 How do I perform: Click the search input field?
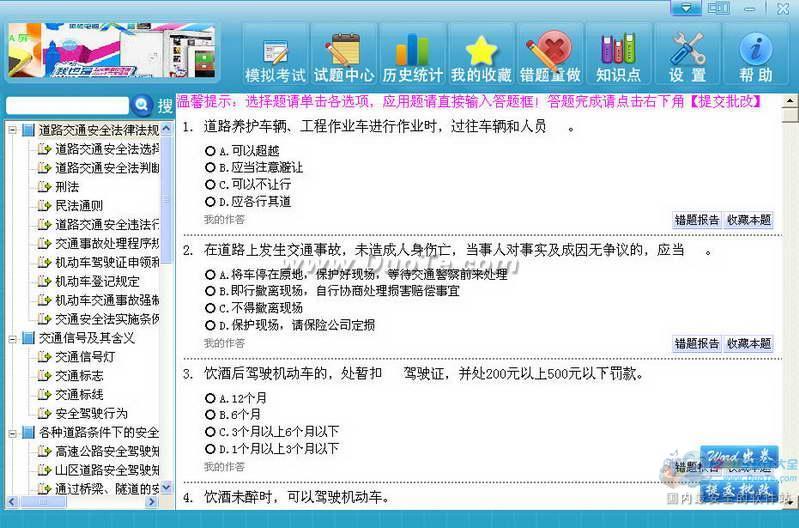tap(67, 105)
